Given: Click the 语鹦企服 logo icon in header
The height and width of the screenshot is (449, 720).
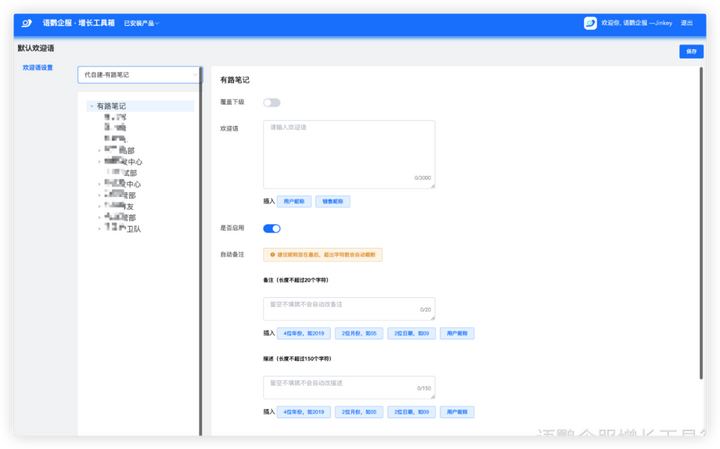Looking at the screenshot, I should [x=29, y=22].
